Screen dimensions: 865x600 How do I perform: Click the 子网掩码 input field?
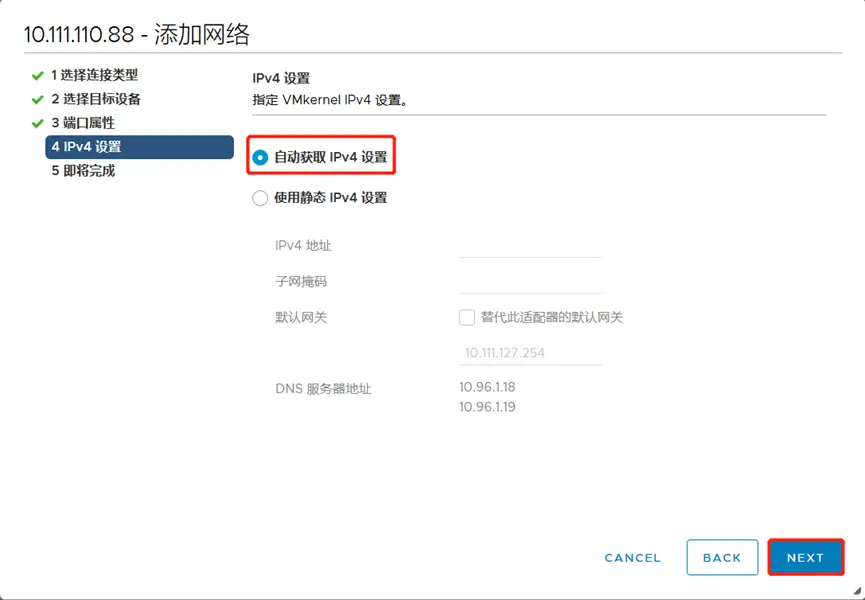pos(530,282)
